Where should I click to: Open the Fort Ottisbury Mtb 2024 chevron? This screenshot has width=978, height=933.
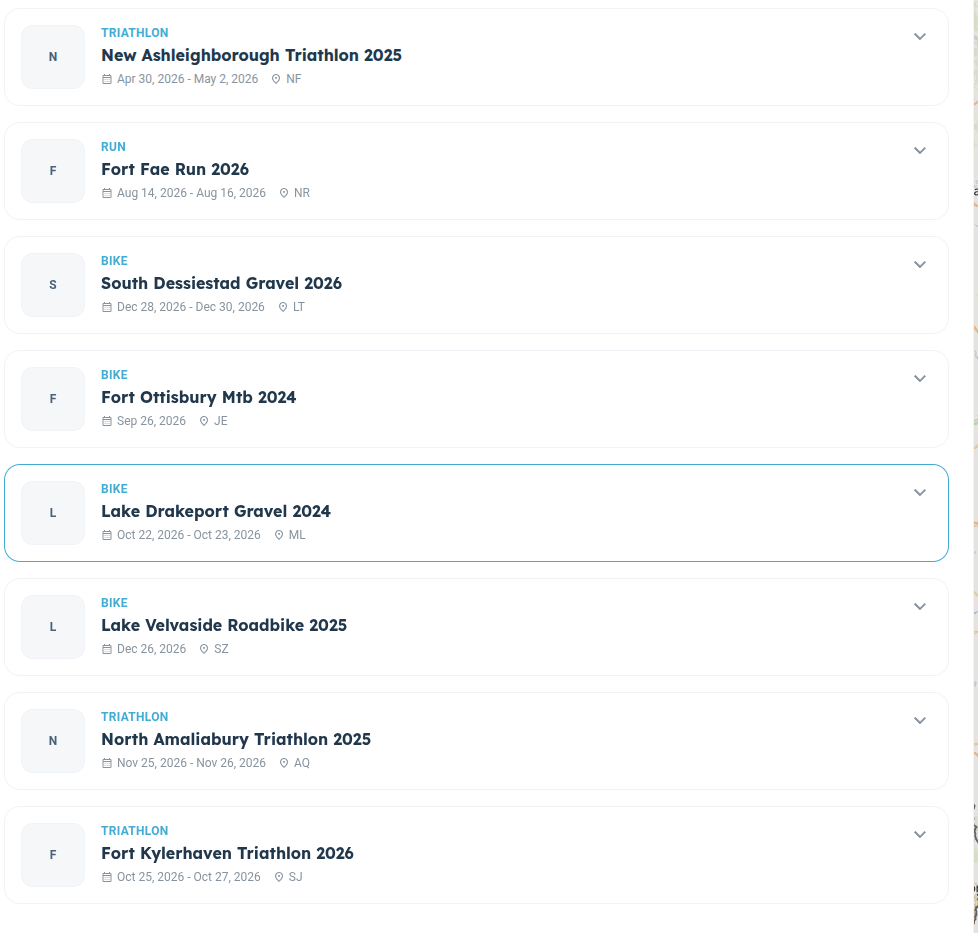pyautogui.click(x=919, y=379)
